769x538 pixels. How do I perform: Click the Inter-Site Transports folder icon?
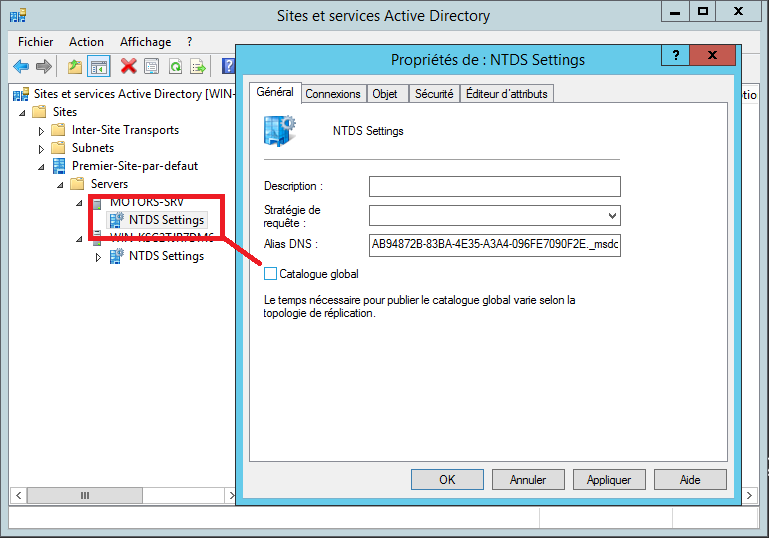click(x=58, y=130)
